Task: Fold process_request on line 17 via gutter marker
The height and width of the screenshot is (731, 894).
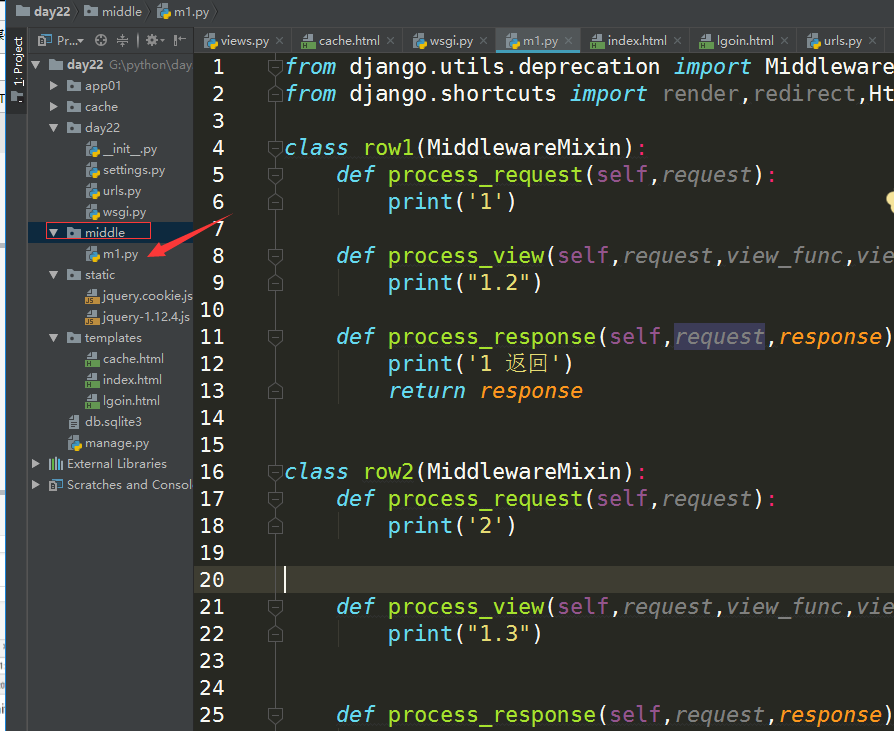Action: 275,499
